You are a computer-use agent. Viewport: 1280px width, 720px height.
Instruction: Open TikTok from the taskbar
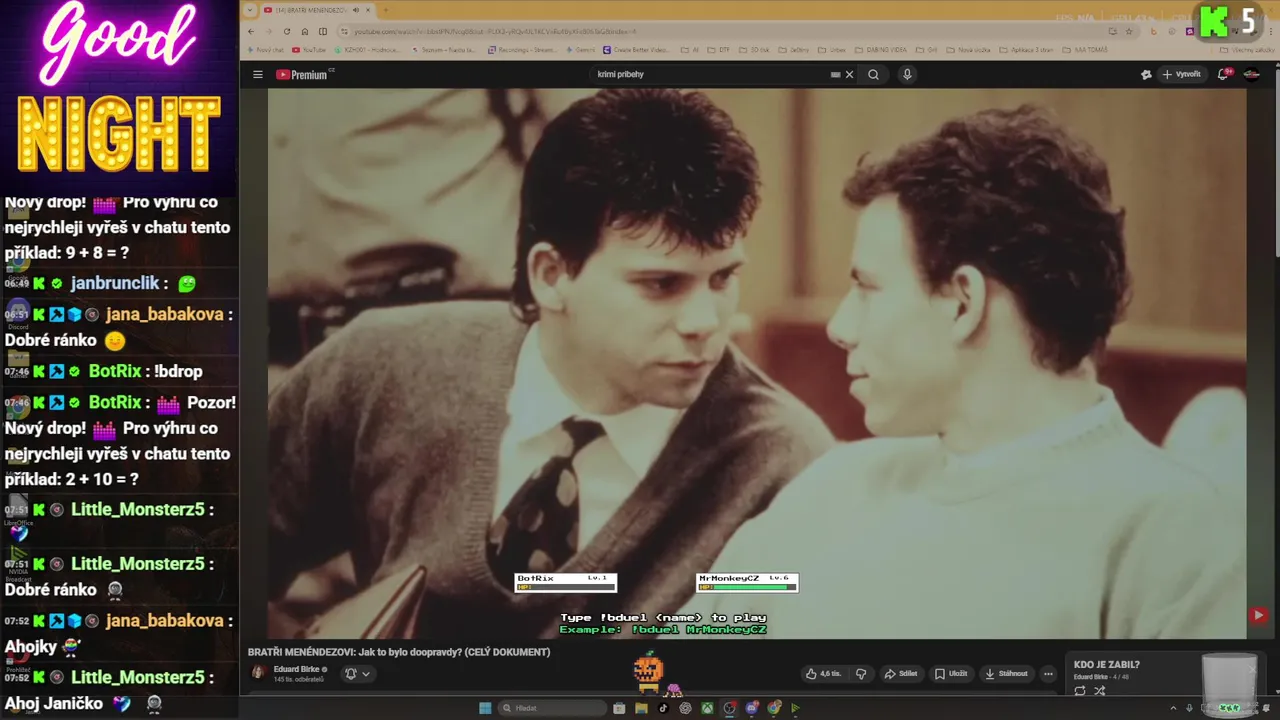[x=663, y=708]
